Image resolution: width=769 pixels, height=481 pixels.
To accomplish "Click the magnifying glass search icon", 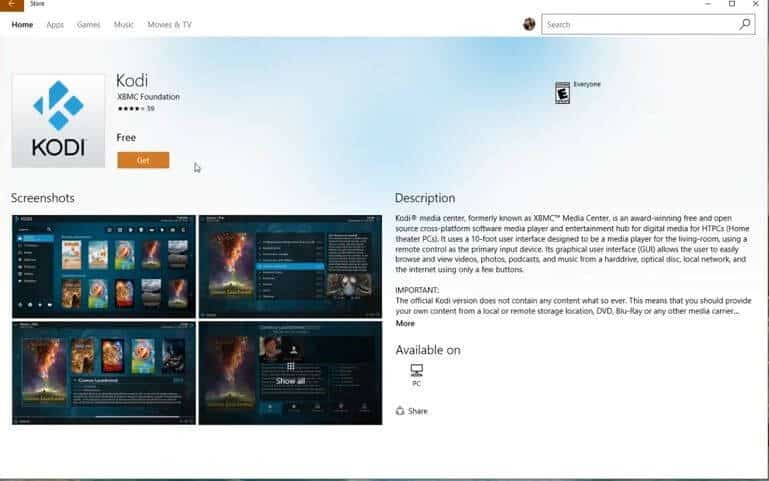I will point(744,24).
